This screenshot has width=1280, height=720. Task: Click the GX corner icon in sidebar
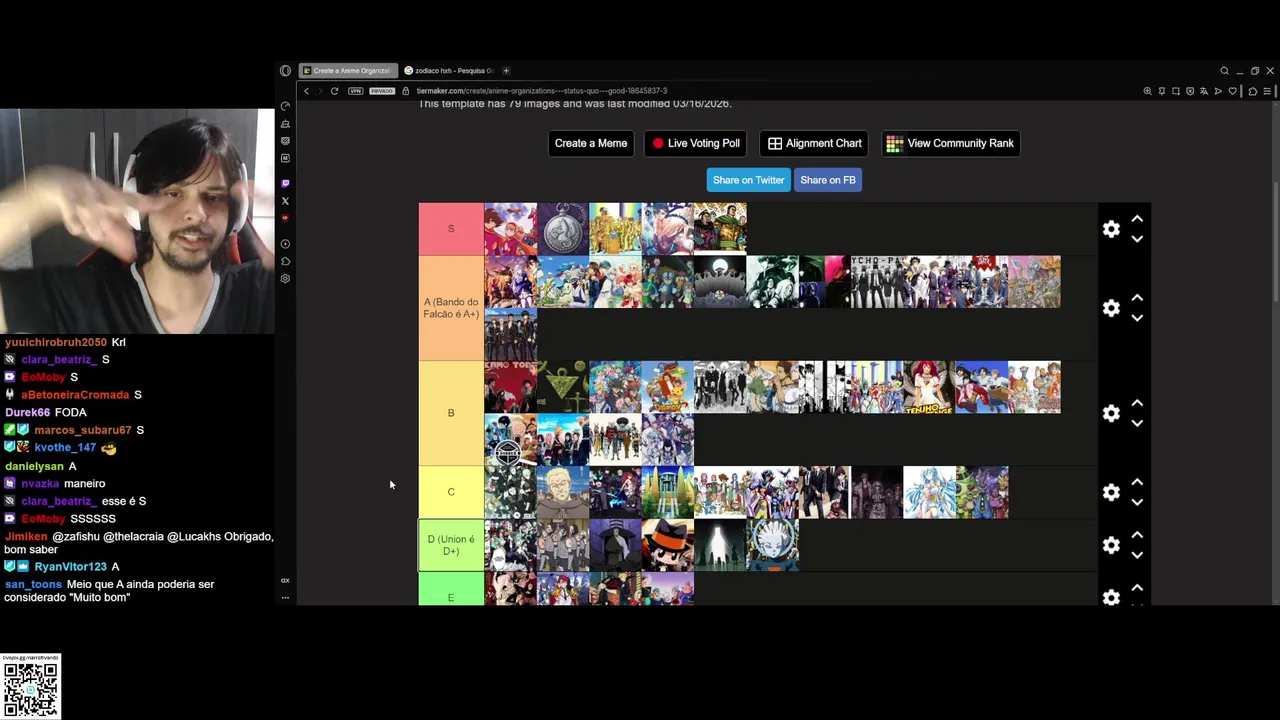pos(285,580)
